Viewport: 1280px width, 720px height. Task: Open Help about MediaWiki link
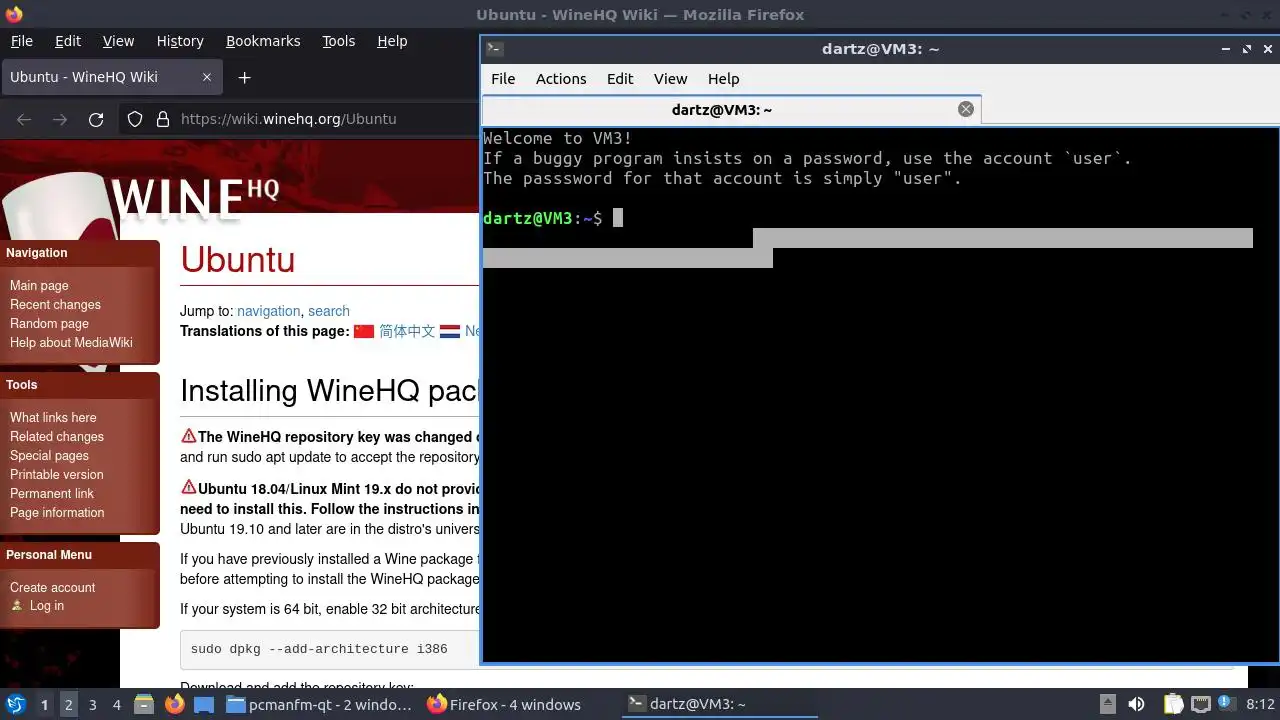tap(71, 342)
